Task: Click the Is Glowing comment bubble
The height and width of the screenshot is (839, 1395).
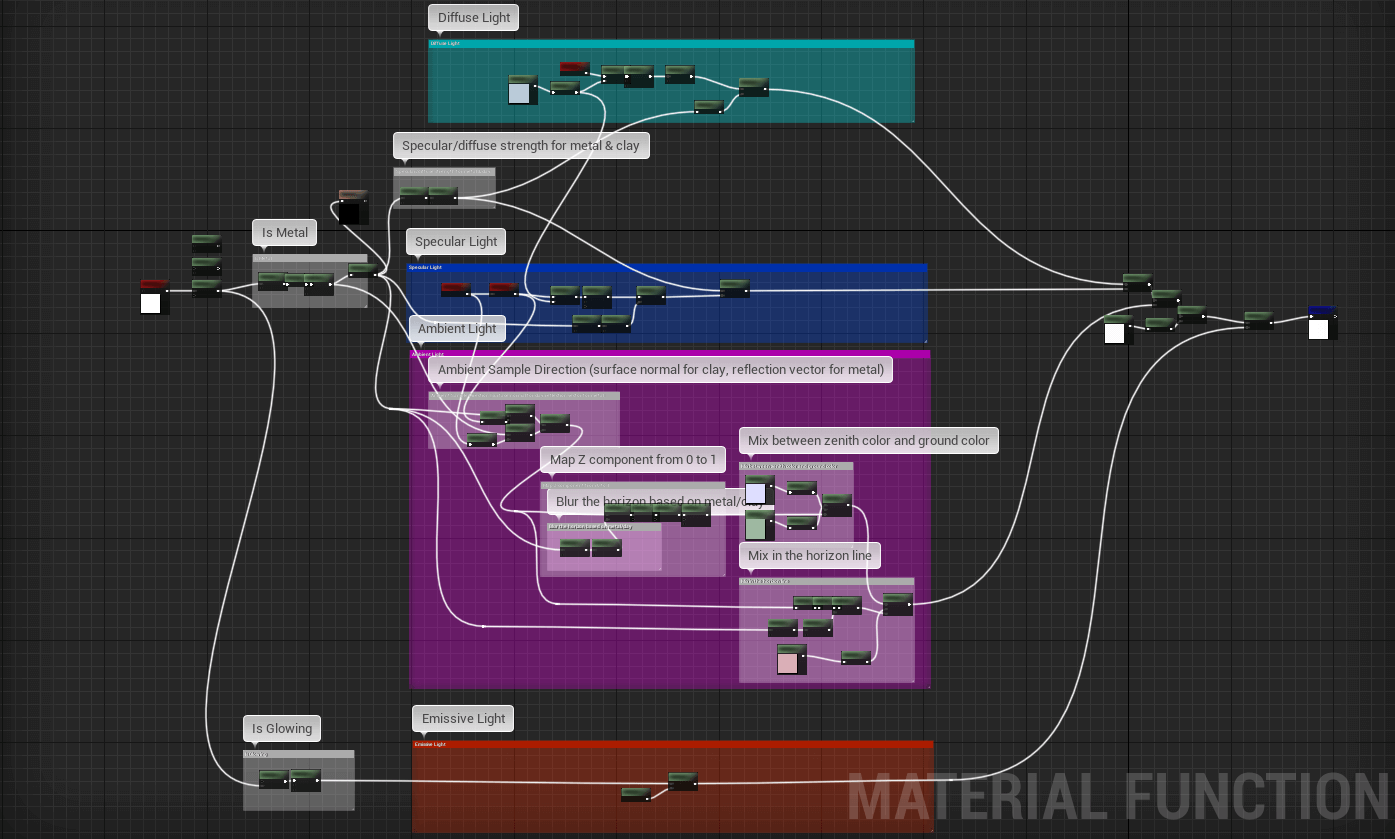Action: pyautogui.click(x=282, y=728)
